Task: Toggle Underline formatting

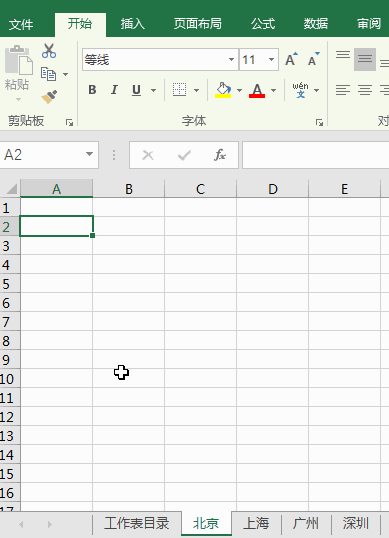Action: click(136, 90)
